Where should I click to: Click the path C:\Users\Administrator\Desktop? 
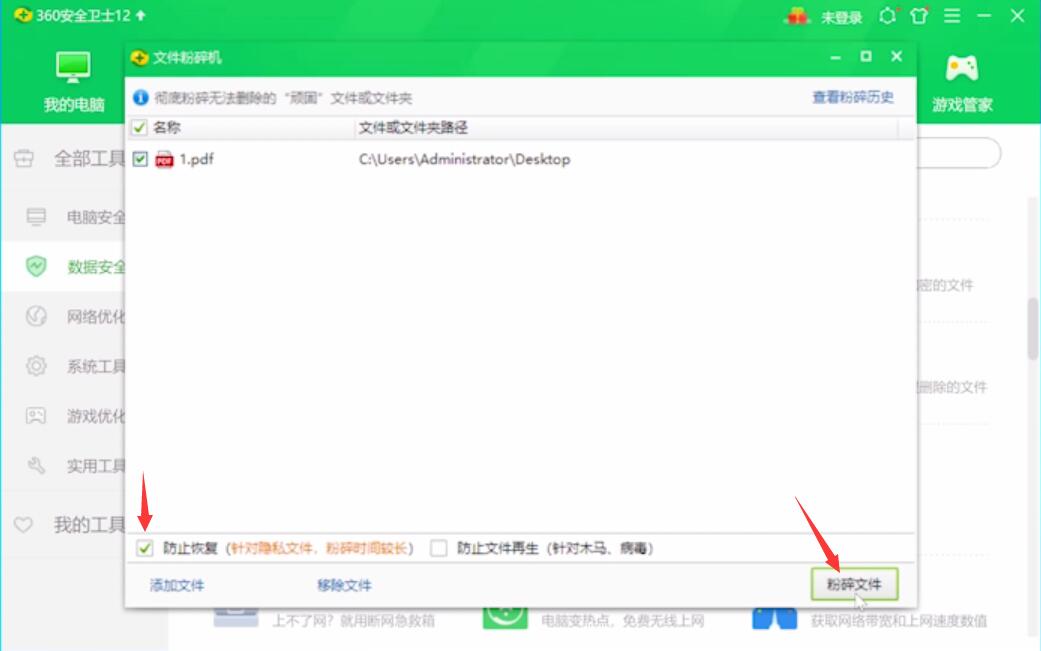(465, 159)
